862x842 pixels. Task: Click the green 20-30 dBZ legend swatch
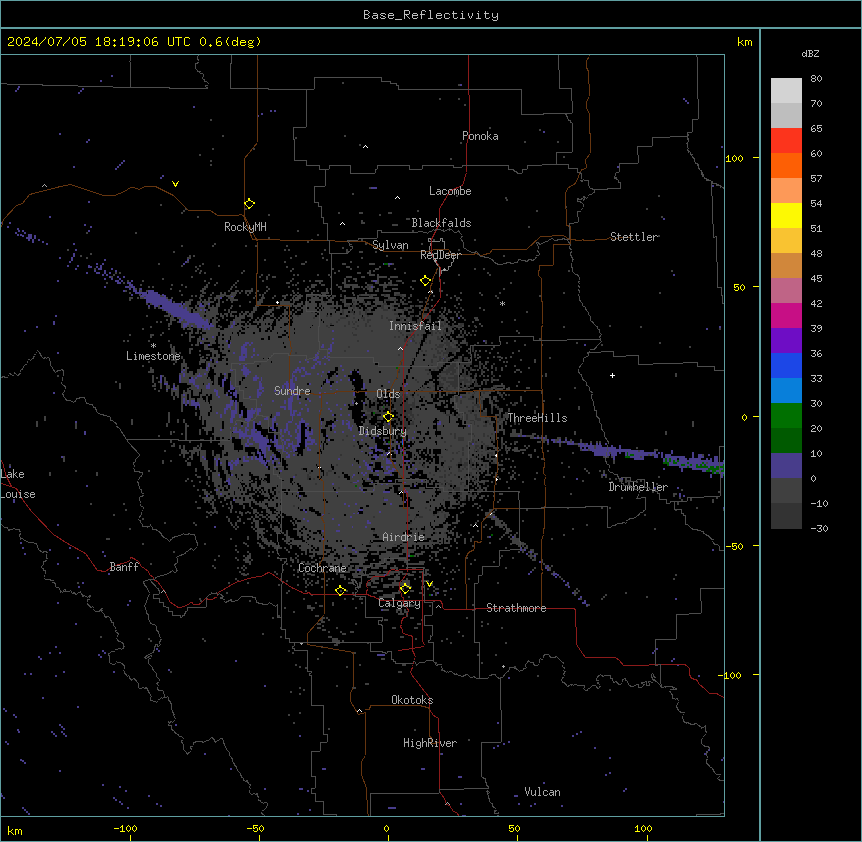786,416
